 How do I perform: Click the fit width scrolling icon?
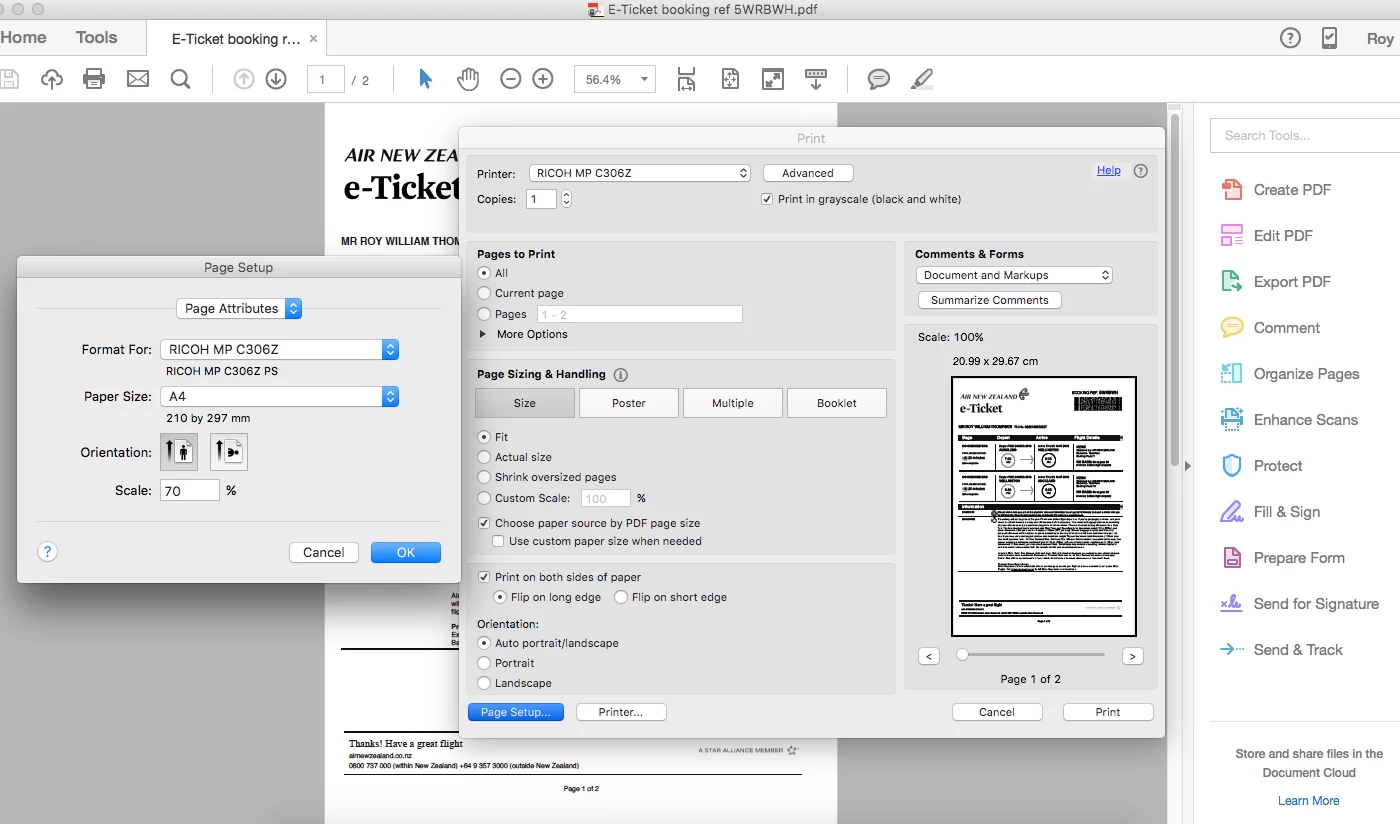(686, 79)
